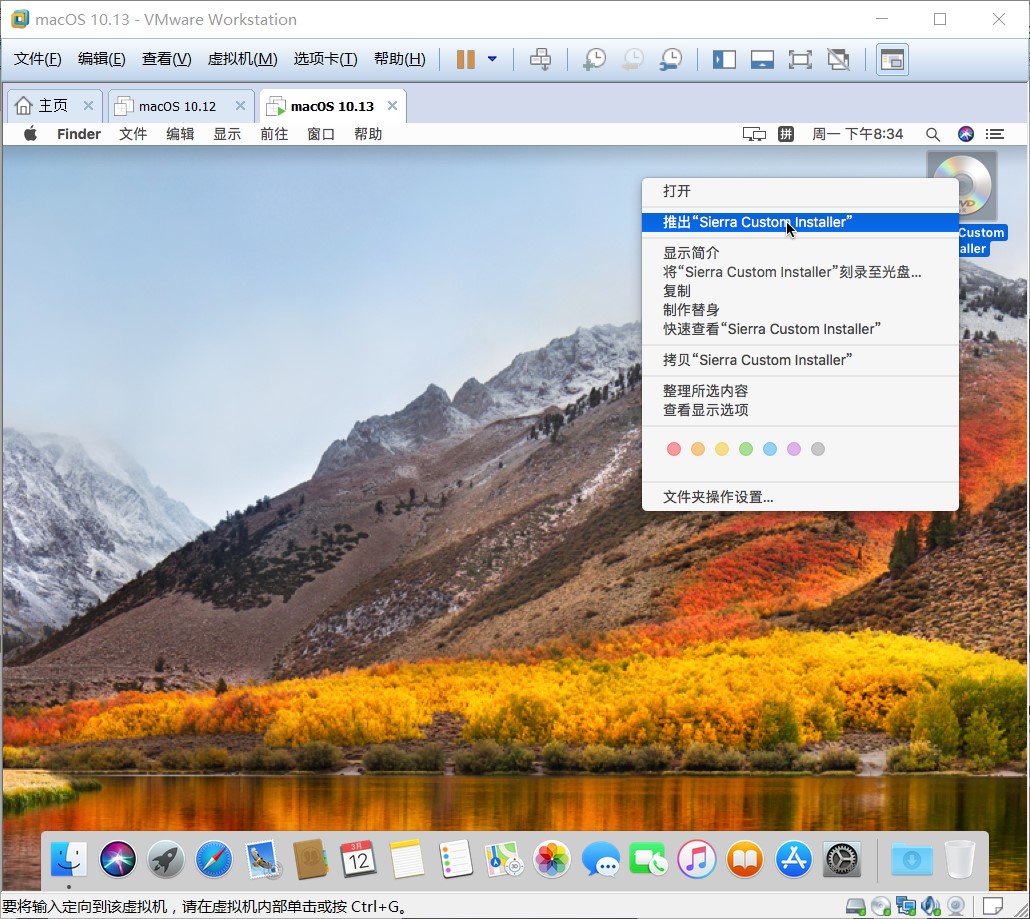Image resolution: width=1030 pixels, height=919 pixels.
Task: Open the Apple menu
Action: click(30, 134)
